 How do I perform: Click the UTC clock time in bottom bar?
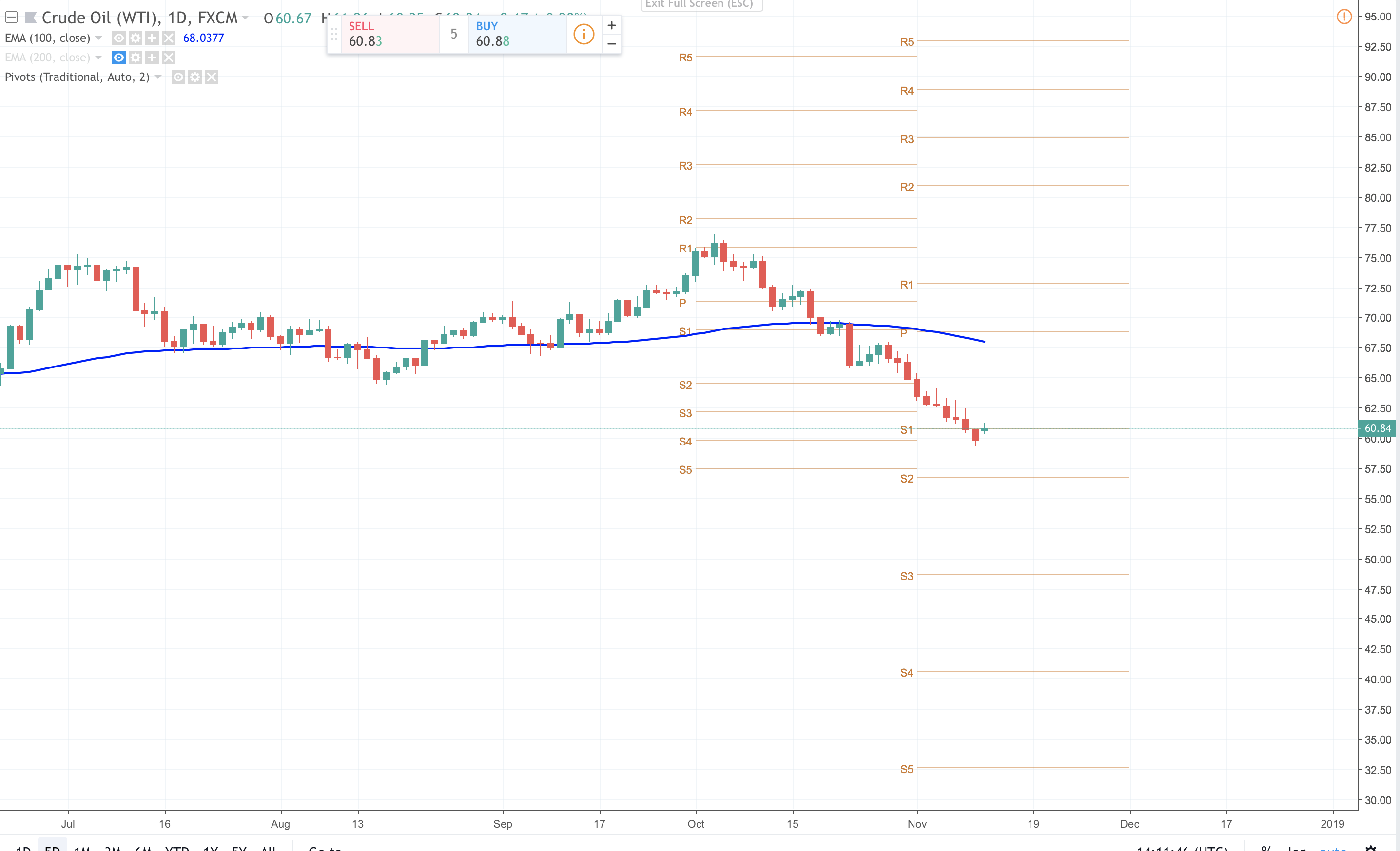[x=1183, y=848]
